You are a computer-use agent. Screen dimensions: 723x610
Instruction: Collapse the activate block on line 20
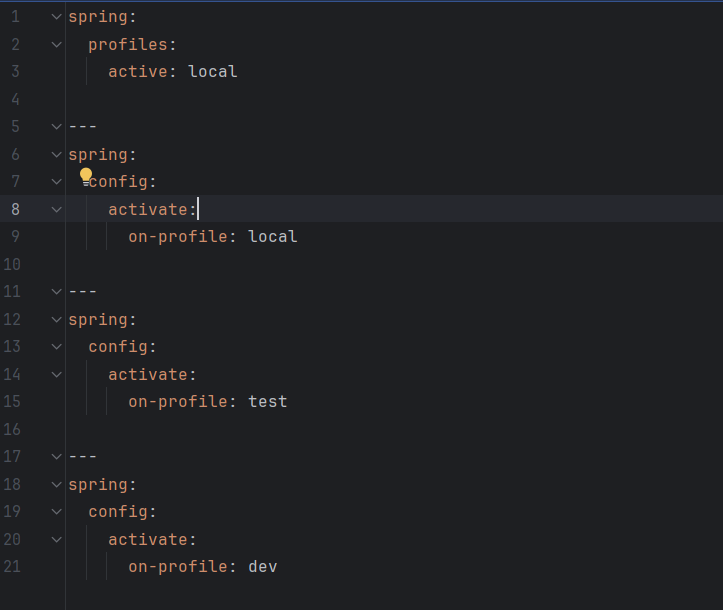pyautogui.click(x=56, y=539)
